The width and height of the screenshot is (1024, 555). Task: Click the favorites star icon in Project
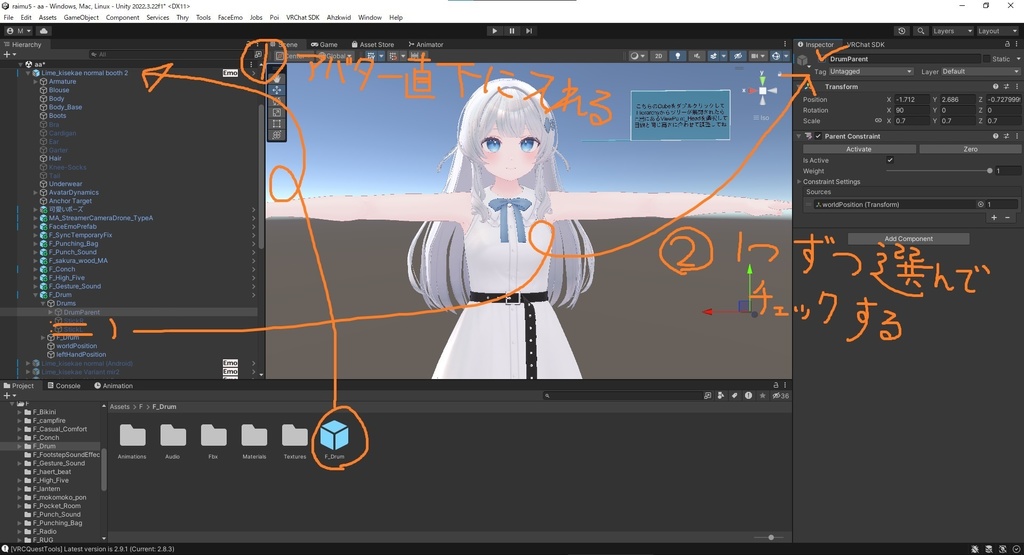tap(762, 396)
